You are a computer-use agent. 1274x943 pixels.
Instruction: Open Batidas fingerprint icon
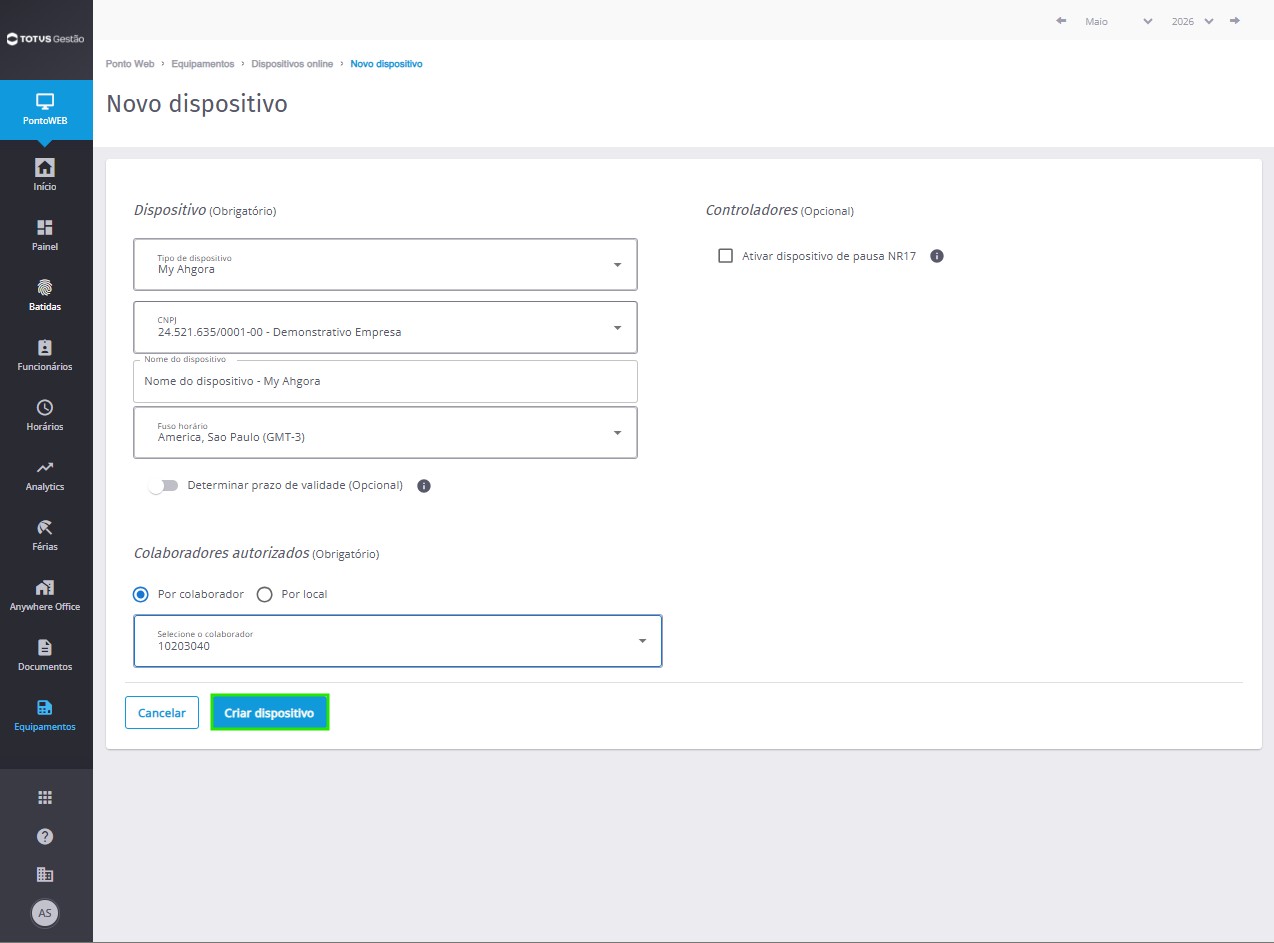click(44, 287)
